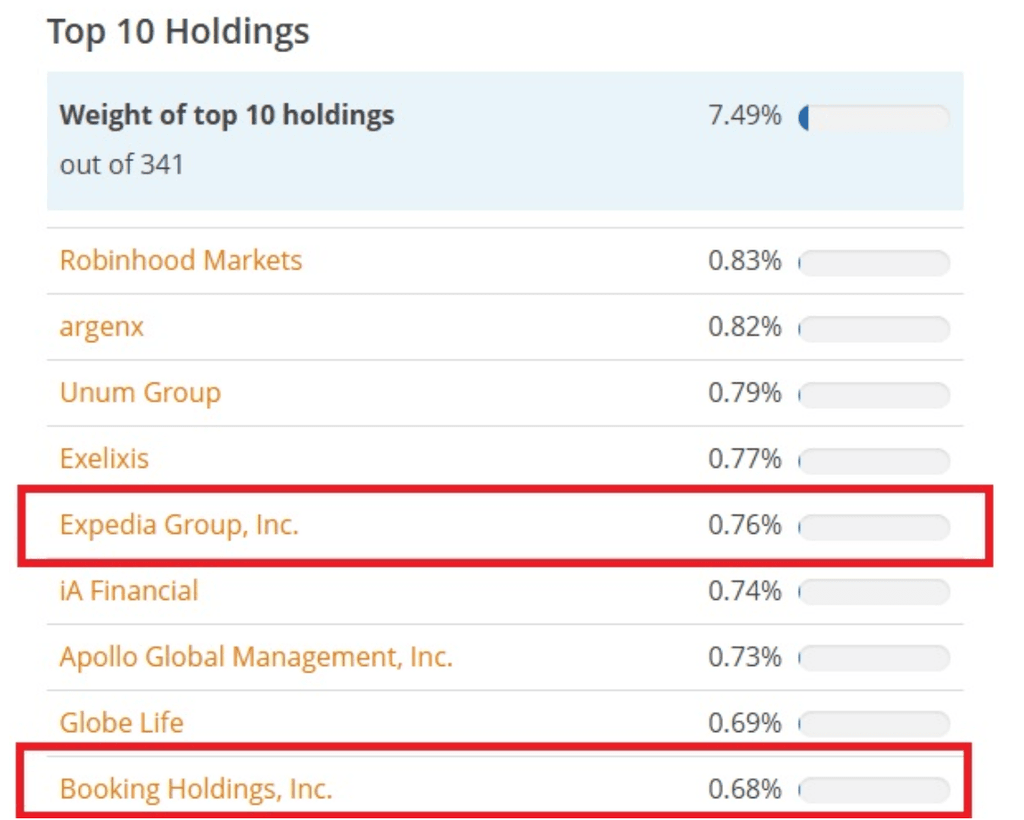Screen dimensions: 1024x820
Task: Click the Expedia Group weight bar
Action: [x=874, y=527]
